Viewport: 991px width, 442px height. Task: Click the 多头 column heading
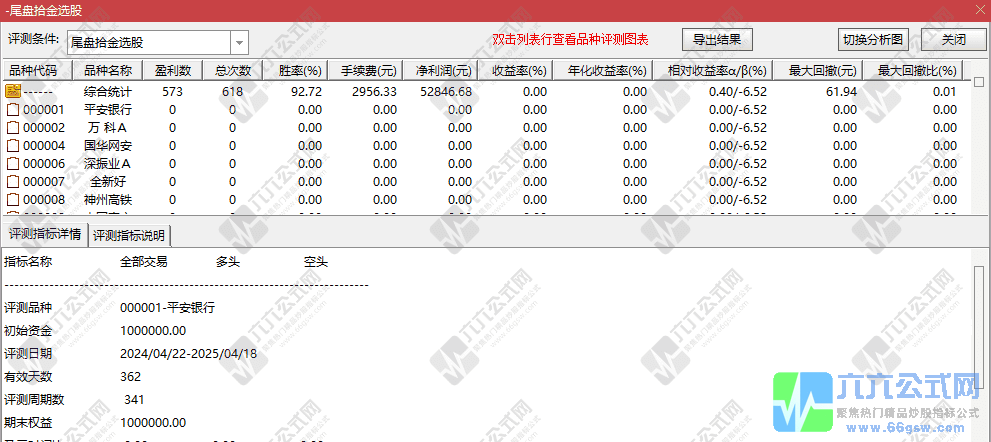tap(228, 262)
